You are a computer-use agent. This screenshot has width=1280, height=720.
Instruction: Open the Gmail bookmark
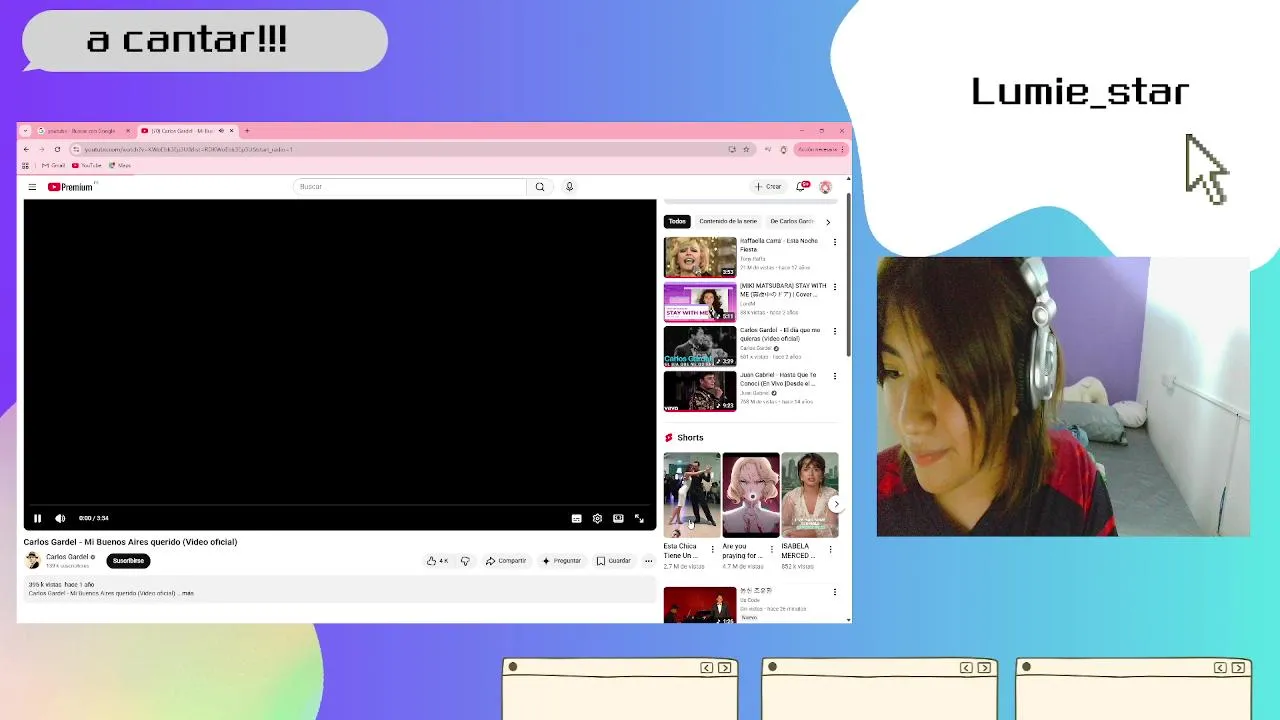[53, 165]
